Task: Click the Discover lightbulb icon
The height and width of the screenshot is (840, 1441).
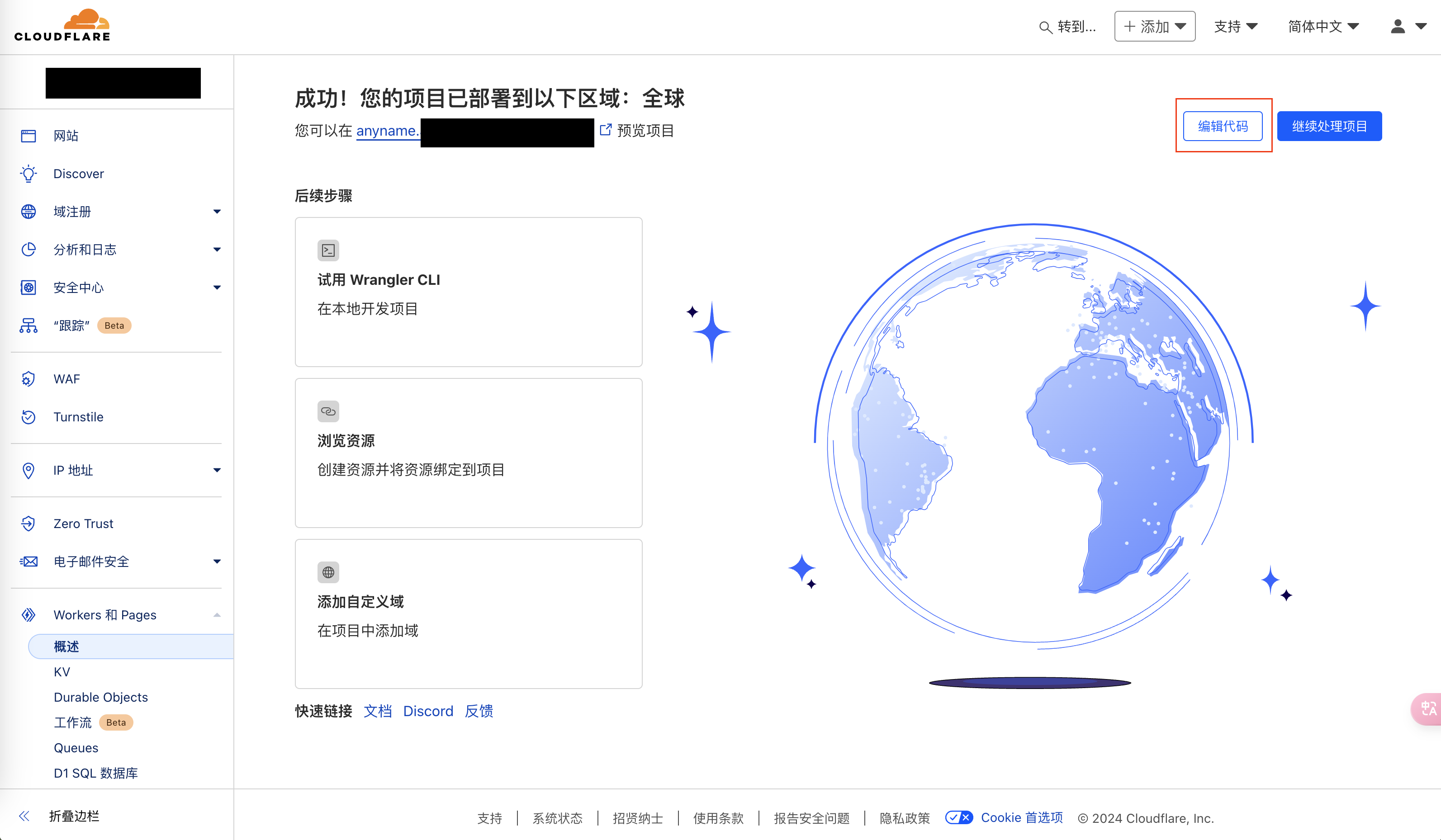Action: coord(28,174)
